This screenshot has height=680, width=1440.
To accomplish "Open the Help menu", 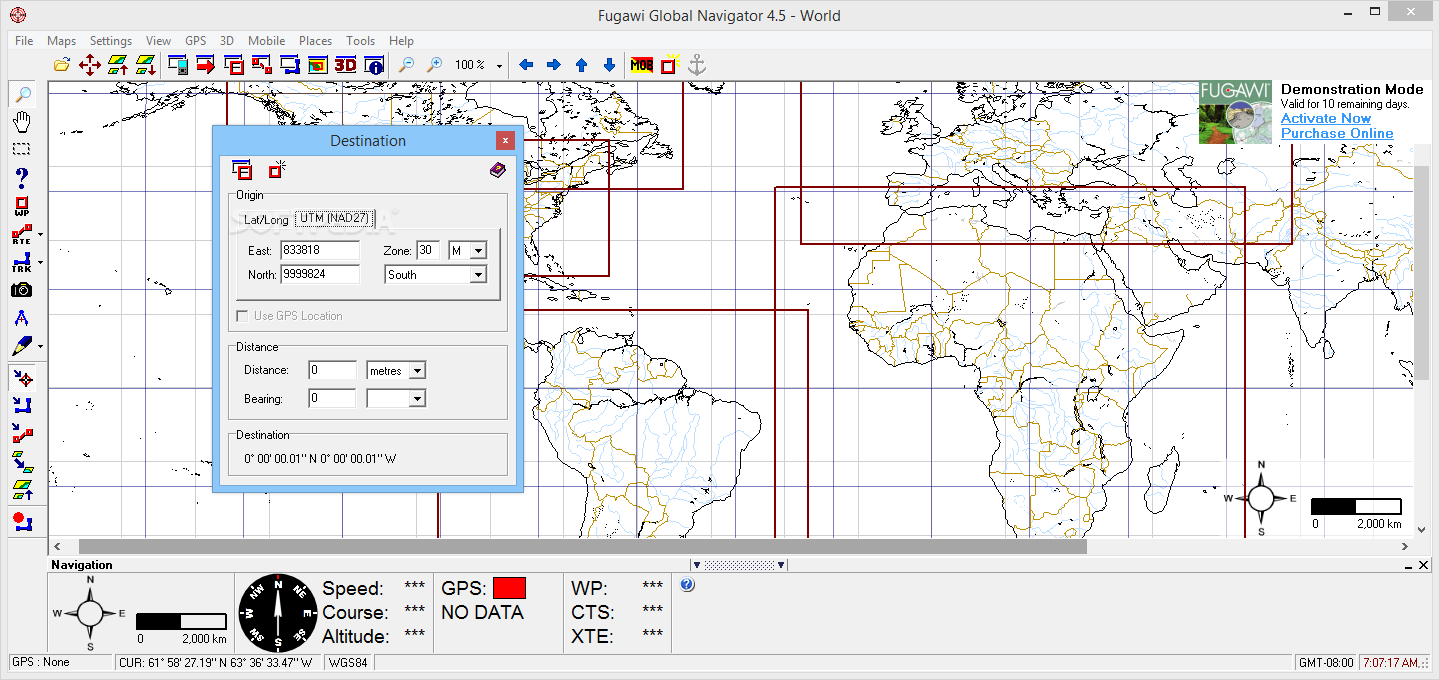I will point(401,41).
